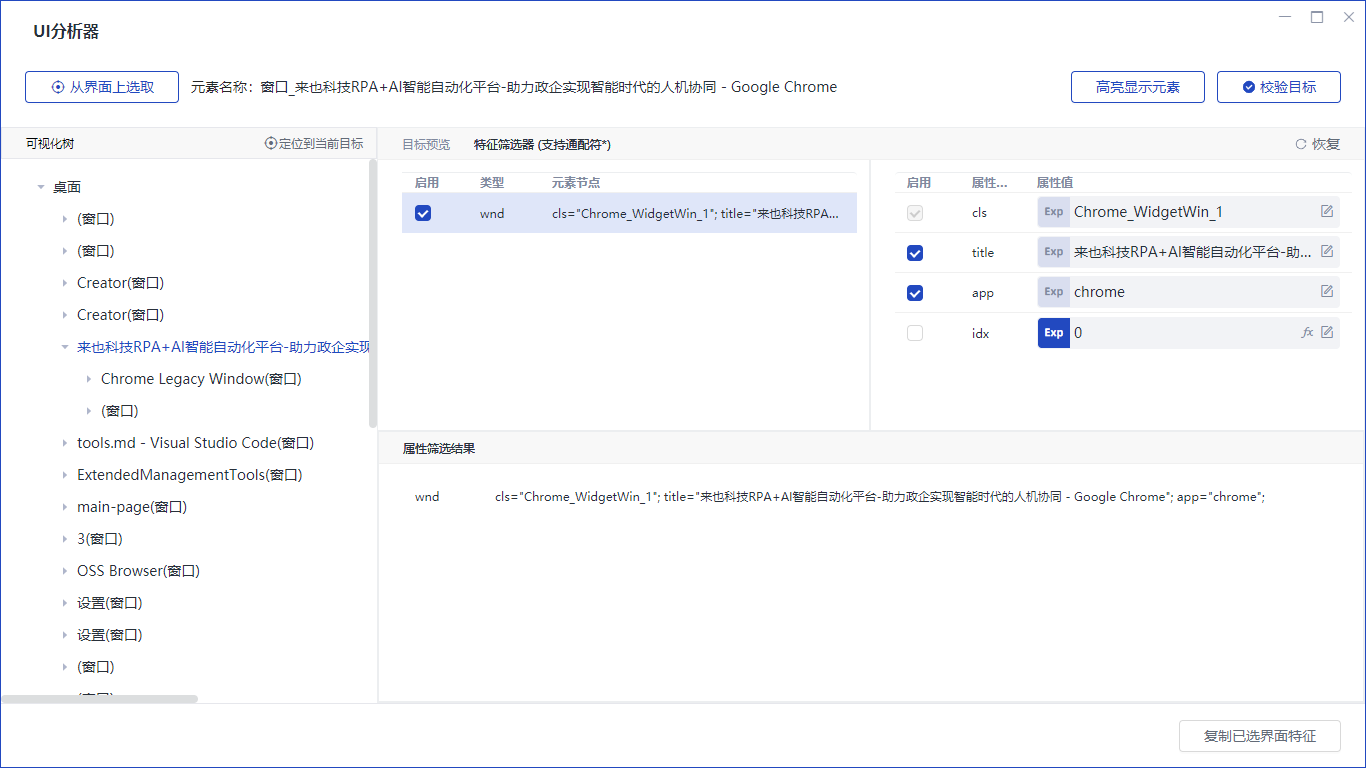1366x768 pixels.
Task: Minimize the UI分析器 window
Action: tap(1284, 17)
